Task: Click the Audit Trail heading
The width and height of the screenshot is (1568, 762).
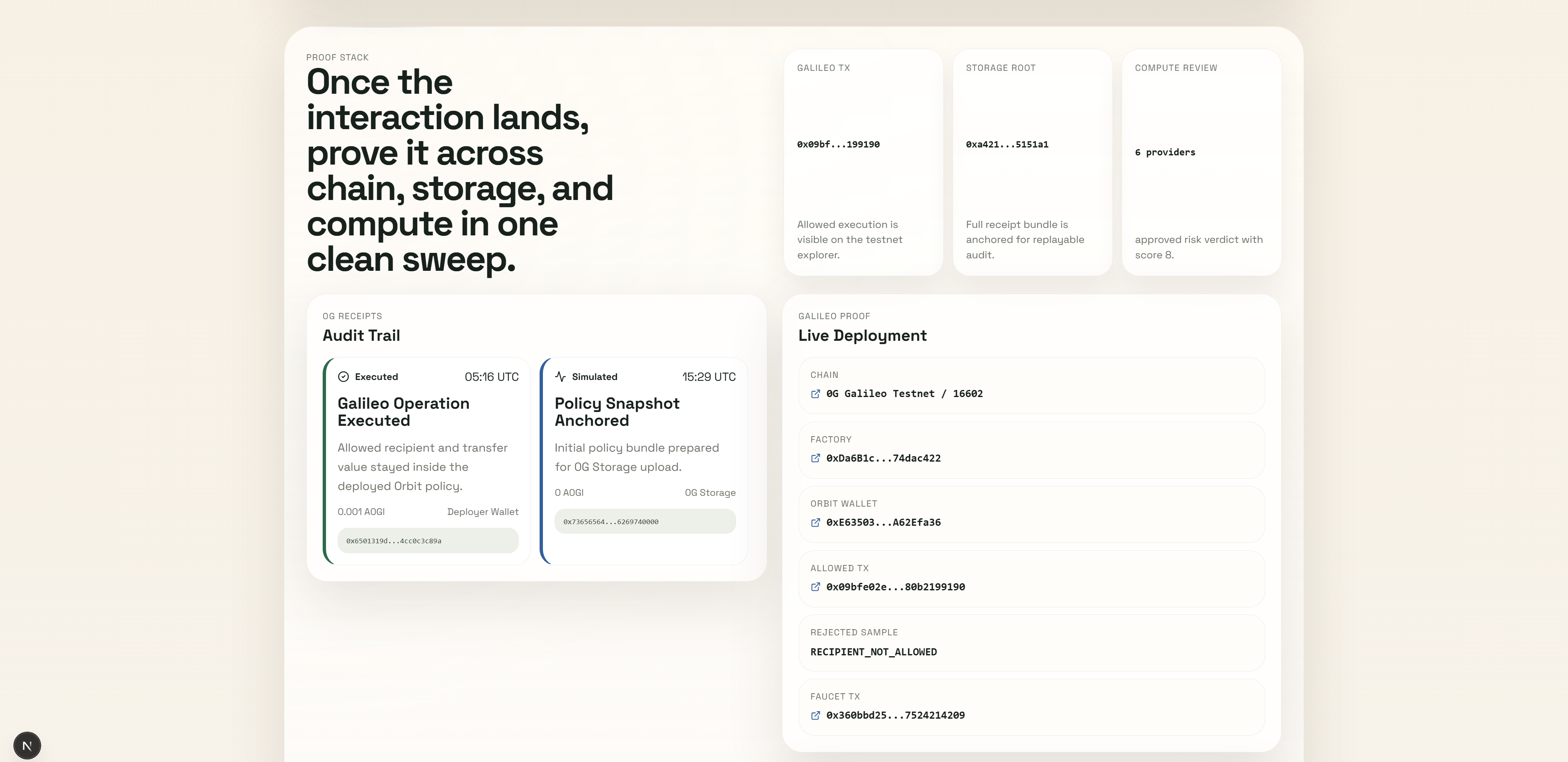Action: click(x=361, y=336)
